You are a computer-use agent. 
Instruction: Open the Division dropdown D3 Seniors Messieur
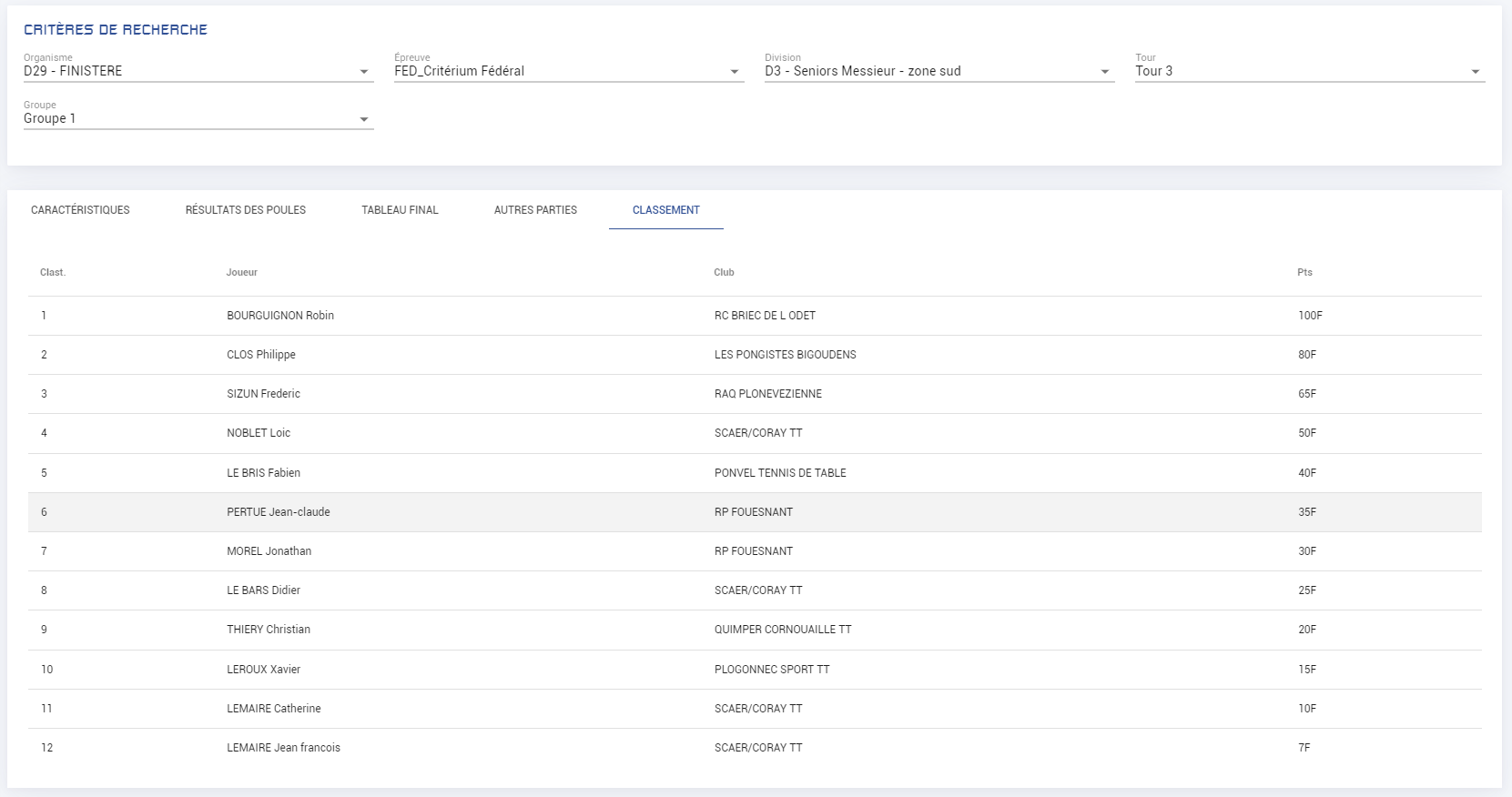point(939,71)
